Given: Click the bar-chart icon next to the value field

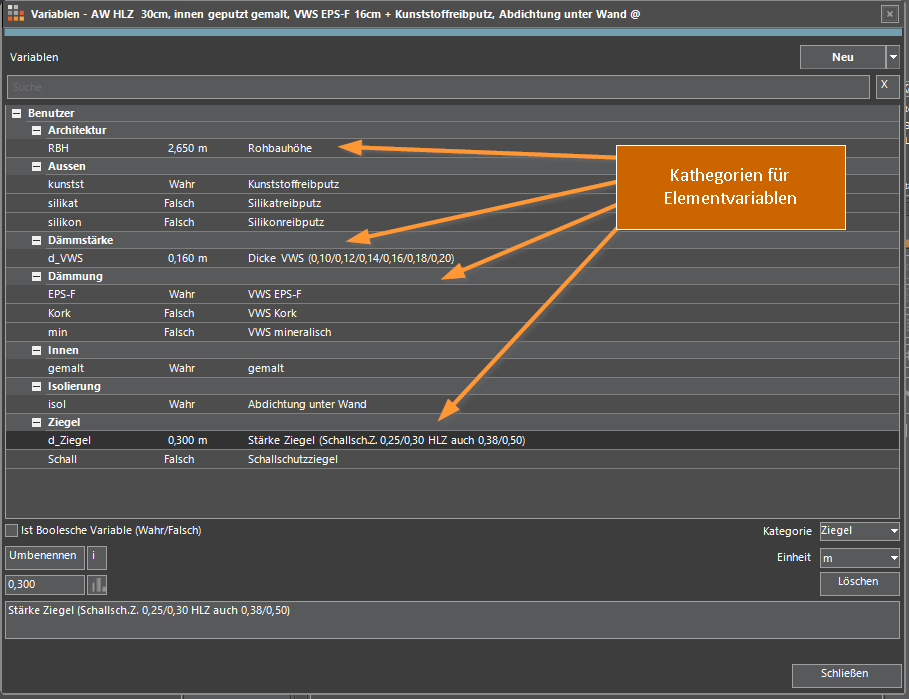Looking at the screenshot, I should 96,584.
